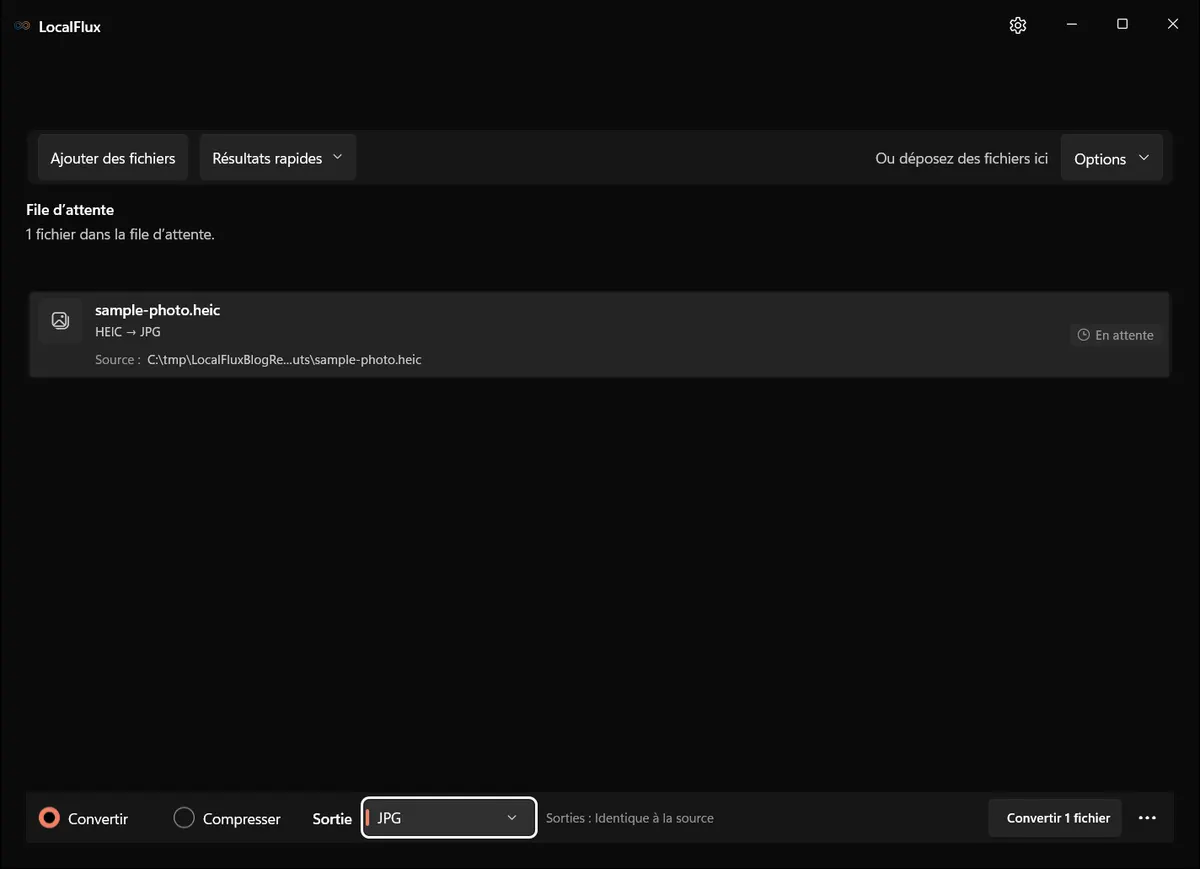Click the Ou déposez des fichiers ici drop area
The width and height of the screenshot is (1200, 869).
[961, 158]
